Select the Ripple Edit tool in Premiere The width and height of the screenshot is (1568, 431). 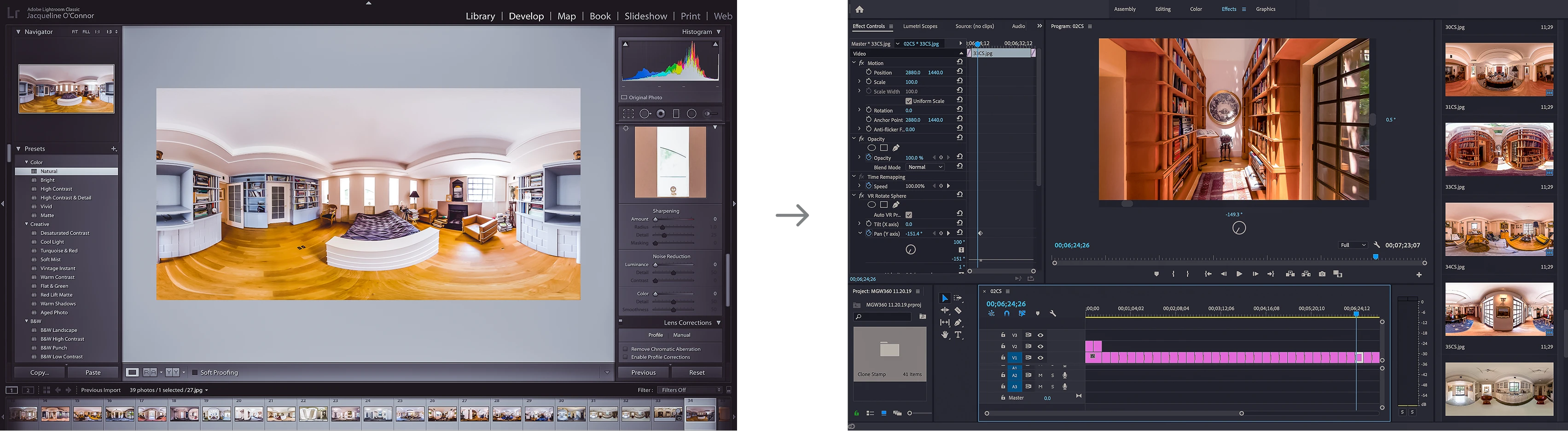(x=945, y=310)
